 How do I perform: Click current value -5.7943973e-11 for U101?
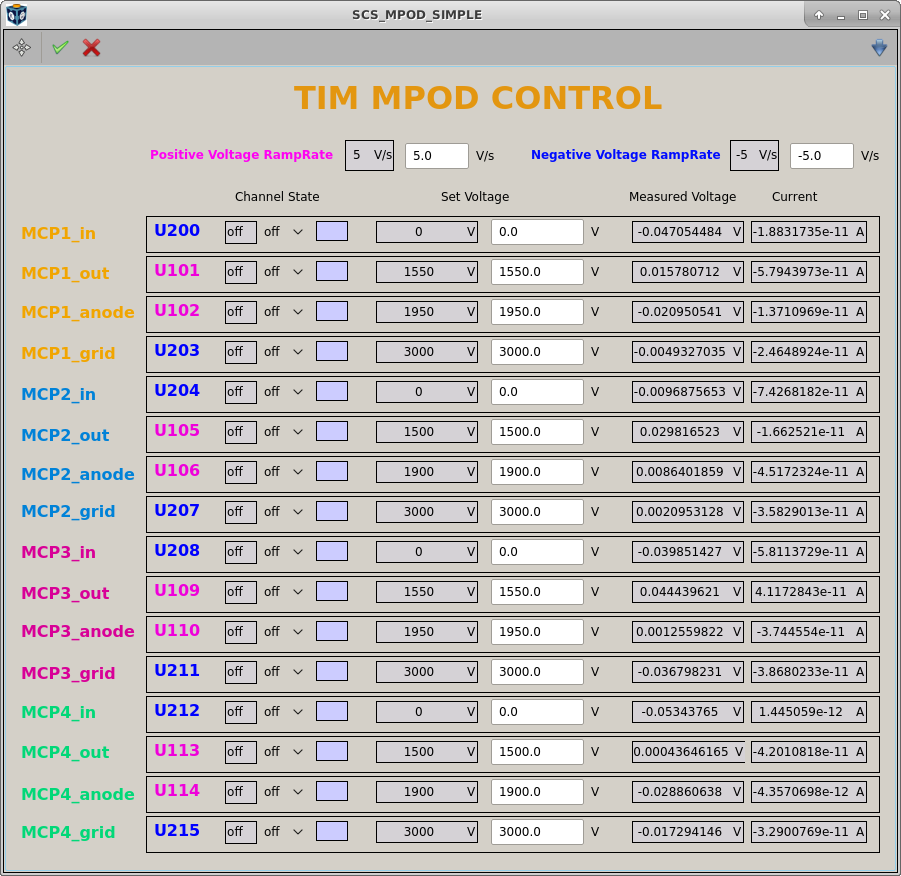[809, 271]
